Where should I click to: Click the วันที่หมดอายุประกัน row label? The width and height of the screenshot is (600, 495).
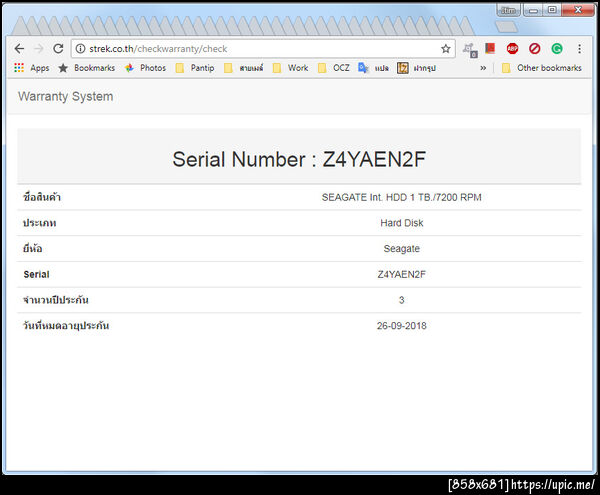click(x=66, y=325)
